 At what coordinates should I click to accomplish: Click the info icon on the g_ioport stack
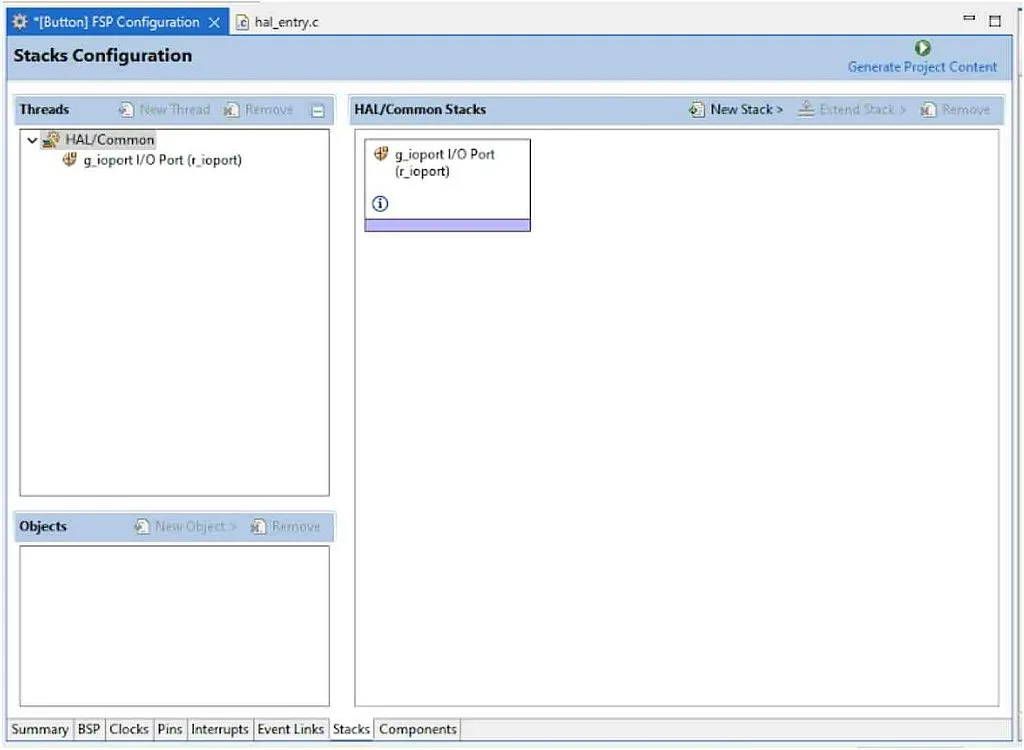click(379, 203)
